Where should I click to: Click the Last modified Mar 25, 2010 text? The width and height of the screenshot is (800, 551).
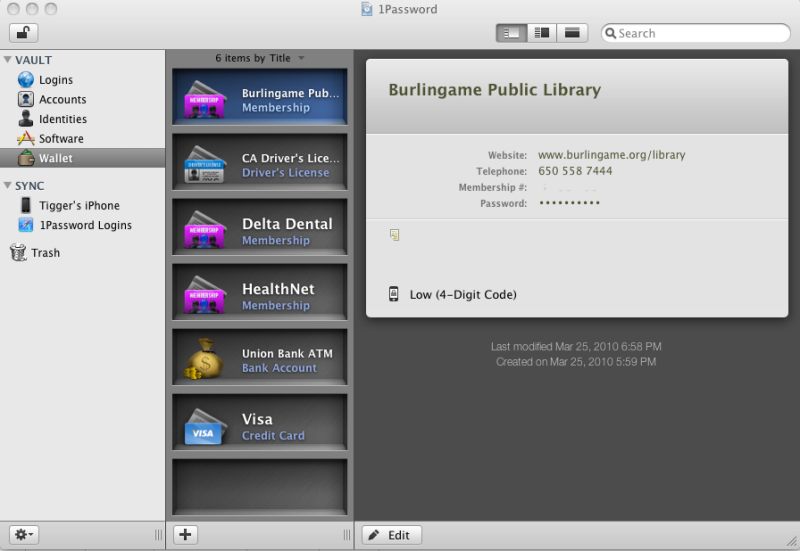point(576,347)
